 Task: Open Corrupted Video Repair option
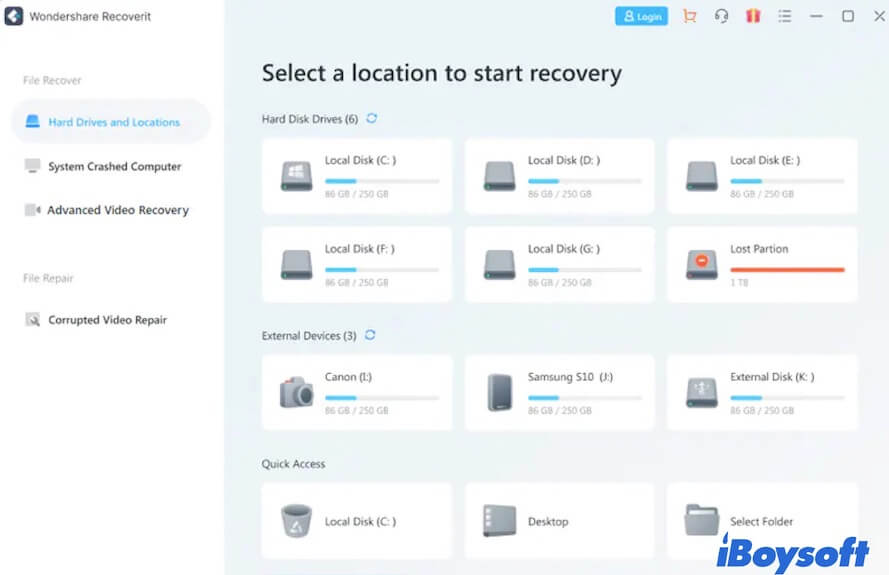(x=108, y=320)
